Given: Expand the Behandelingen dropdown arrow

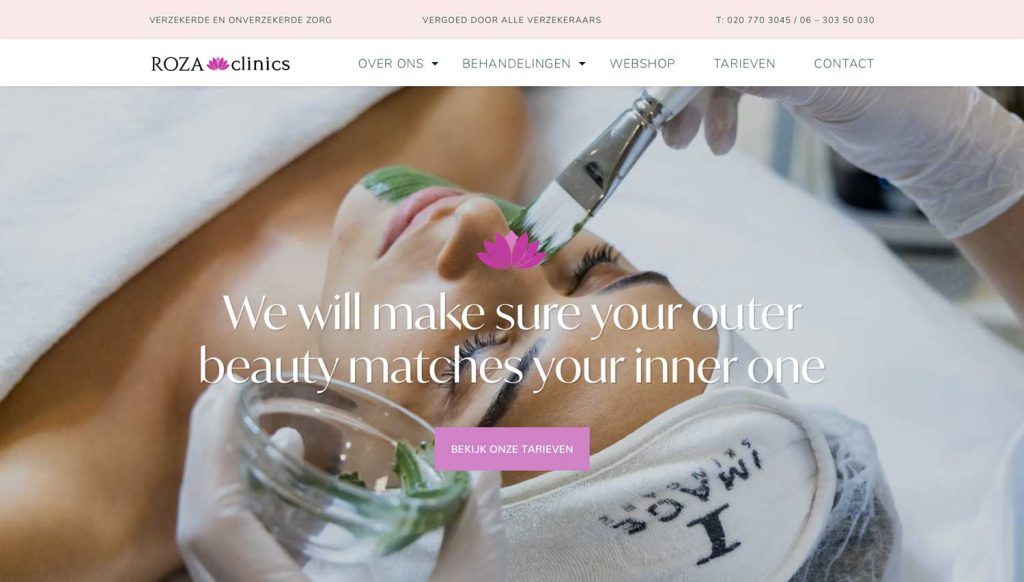Looking at the screenshot, I should pos(582,64).
